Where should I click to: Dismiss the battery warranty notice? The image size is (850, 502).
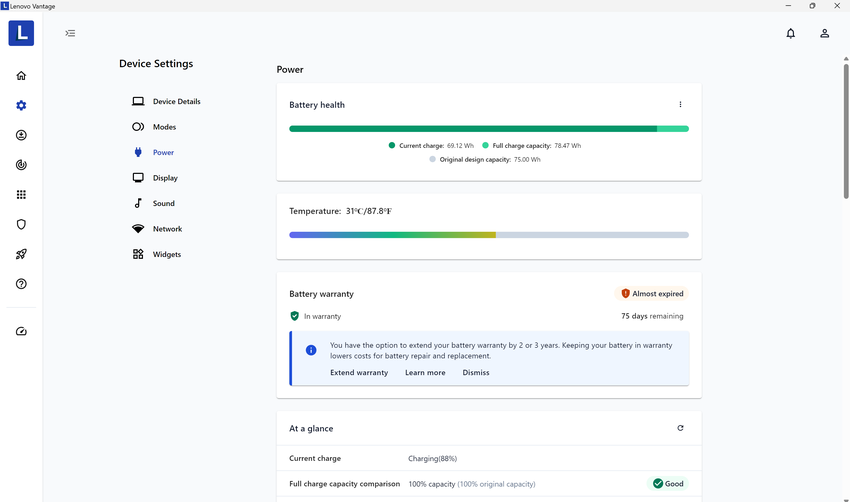click(476, 373)
